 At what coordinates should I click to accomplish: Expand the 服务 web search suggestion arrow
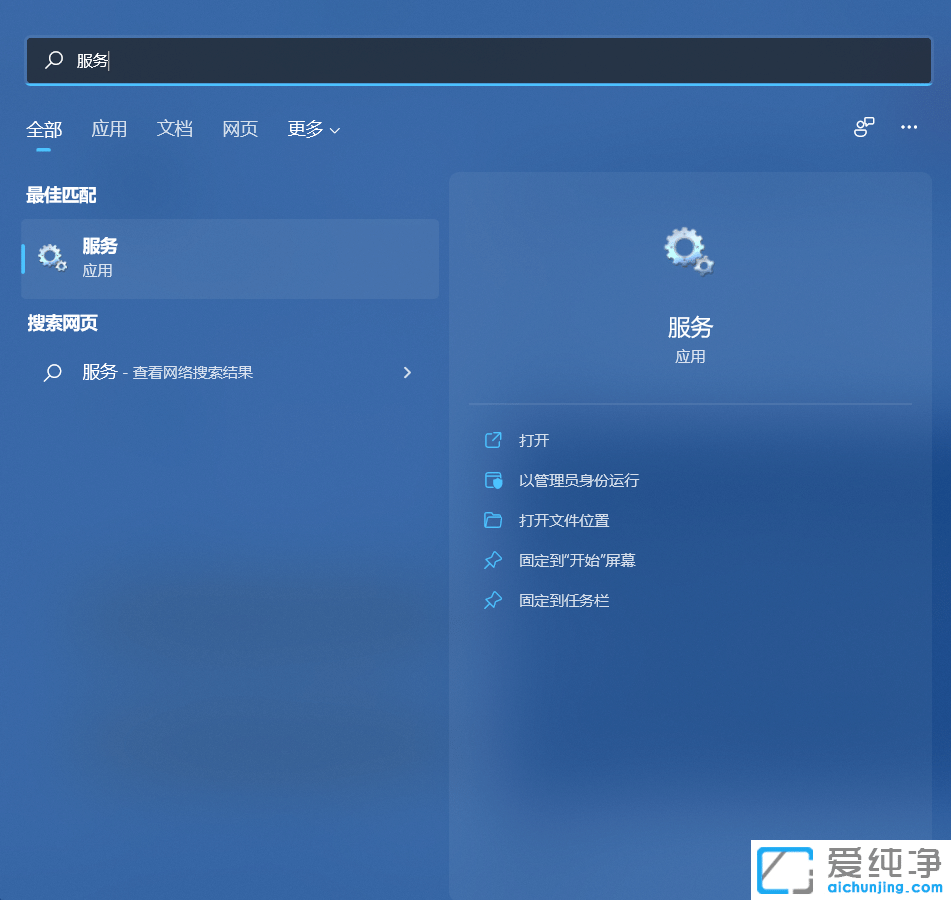point(407,372)
